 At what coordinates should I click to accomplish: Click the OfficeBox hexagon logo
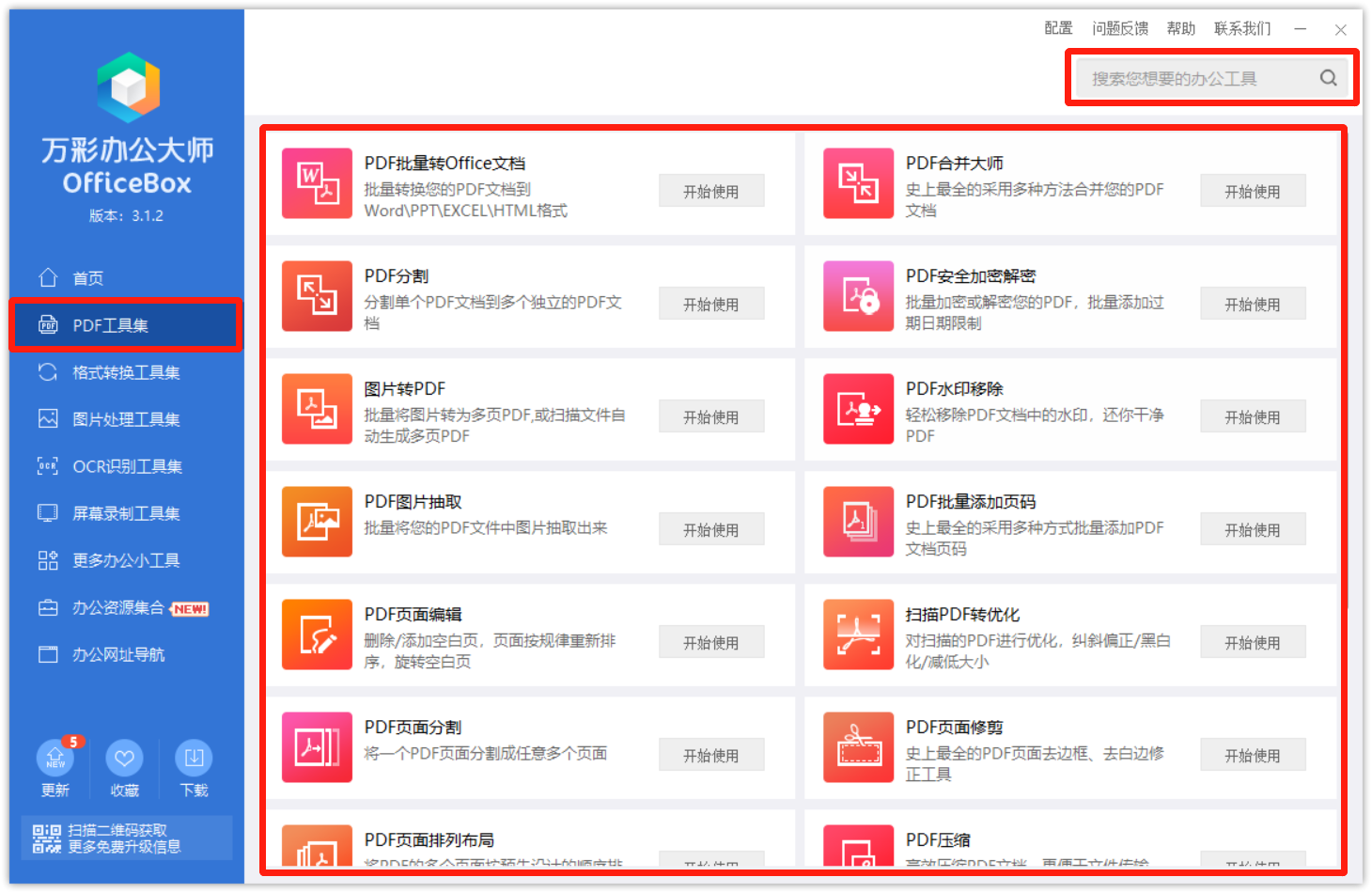(x=128, y=87)
